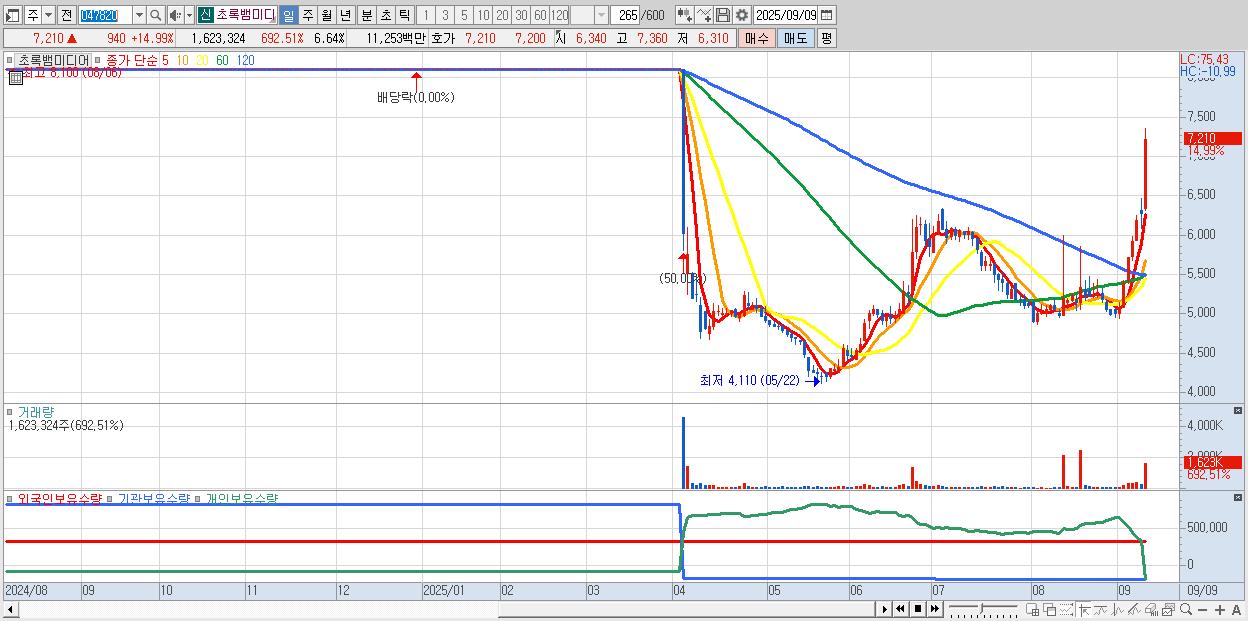Click the horizontal scrollbar left arrow
This screenshot has width=1248, height=621.
[11, 609]
